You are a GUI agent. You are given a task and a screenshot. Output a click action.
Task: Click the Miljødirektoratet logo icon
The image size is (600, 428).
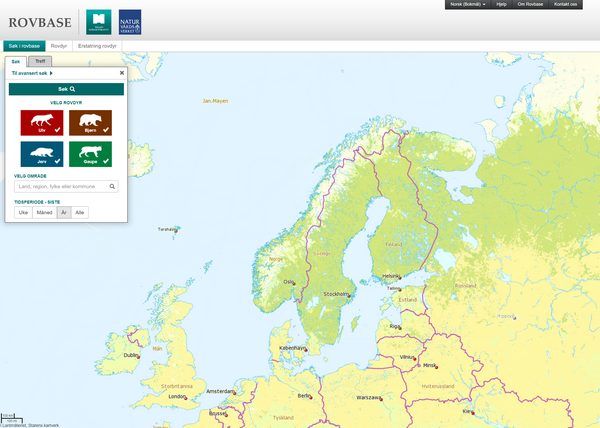point(99,21)
